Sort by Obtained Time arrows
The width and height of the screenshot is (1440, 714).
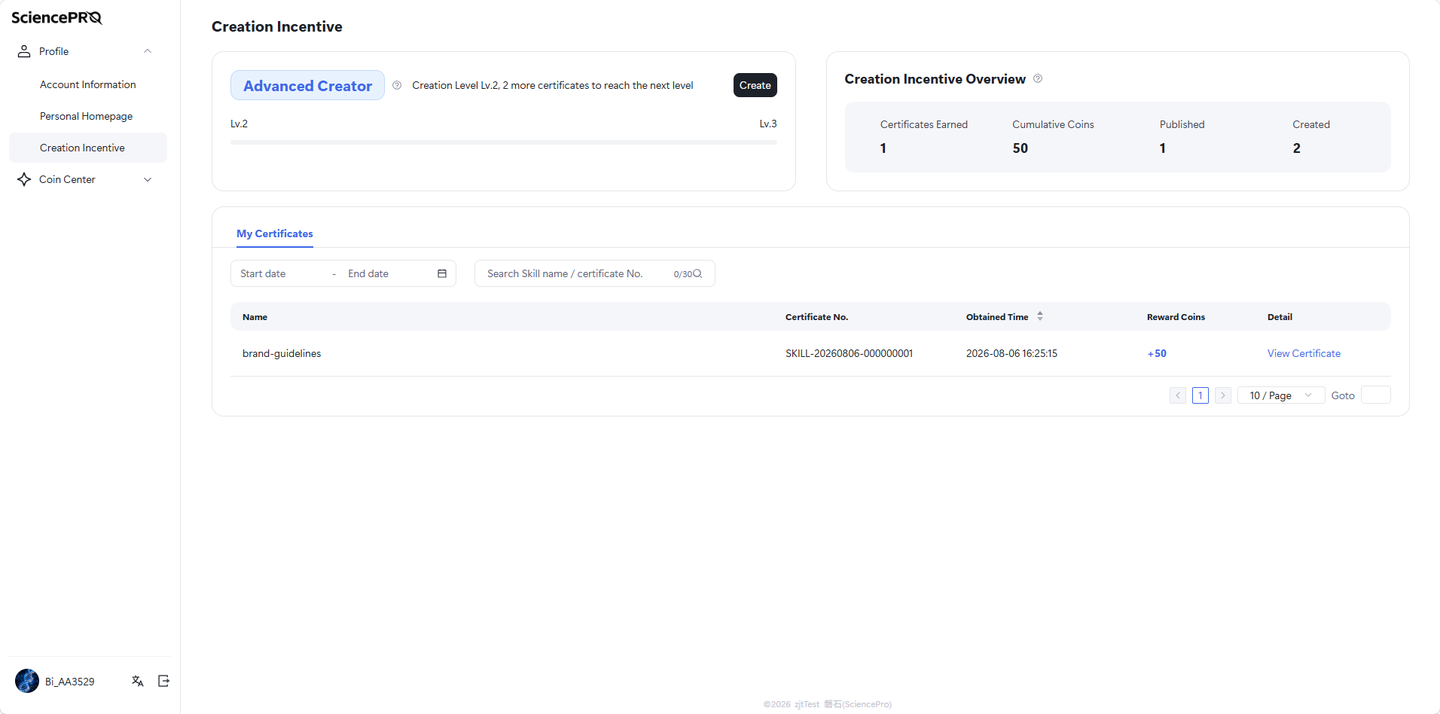[1040, 316]
